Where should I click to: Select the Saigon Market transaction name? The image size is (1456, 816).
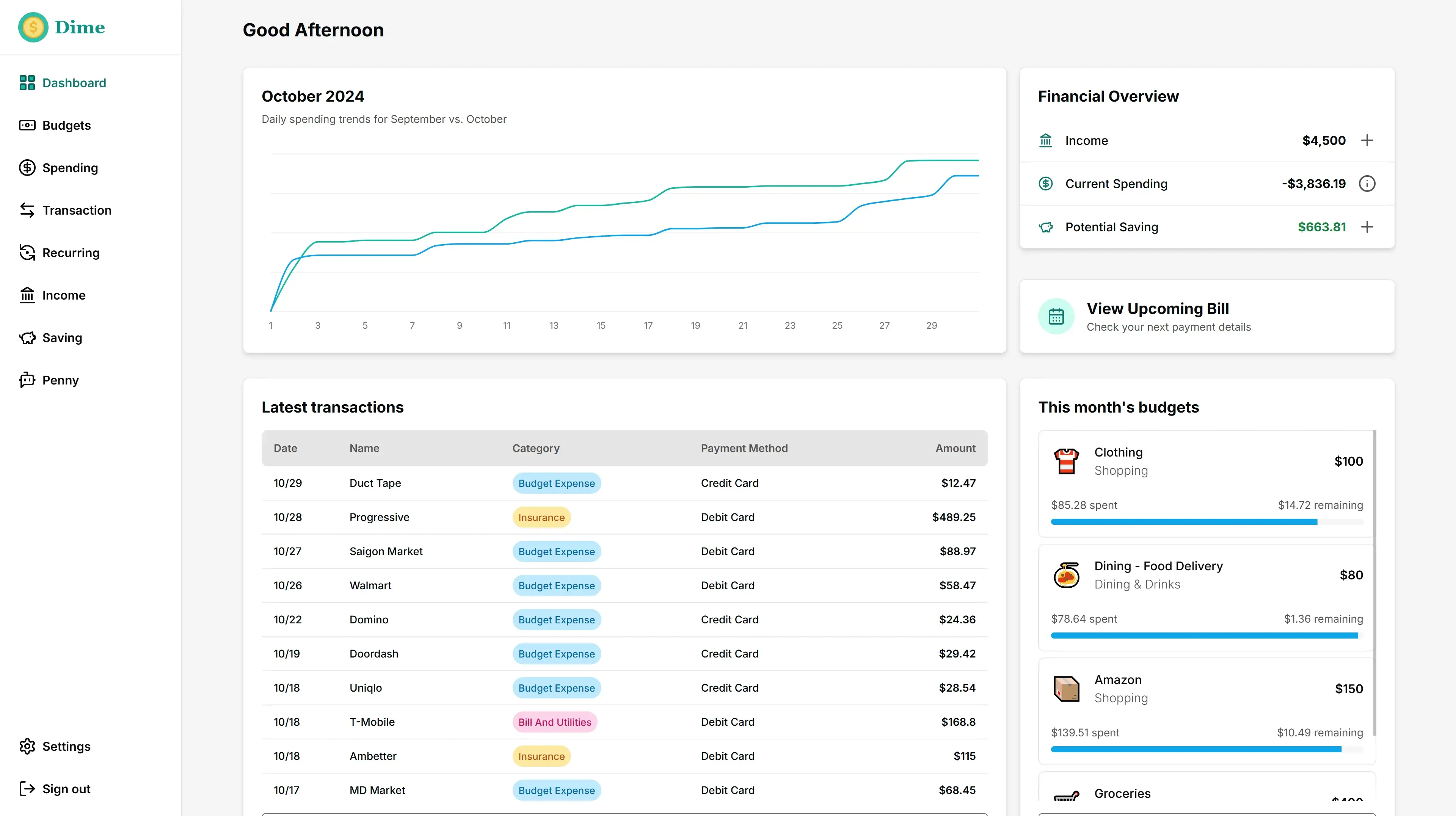point(386,552)
